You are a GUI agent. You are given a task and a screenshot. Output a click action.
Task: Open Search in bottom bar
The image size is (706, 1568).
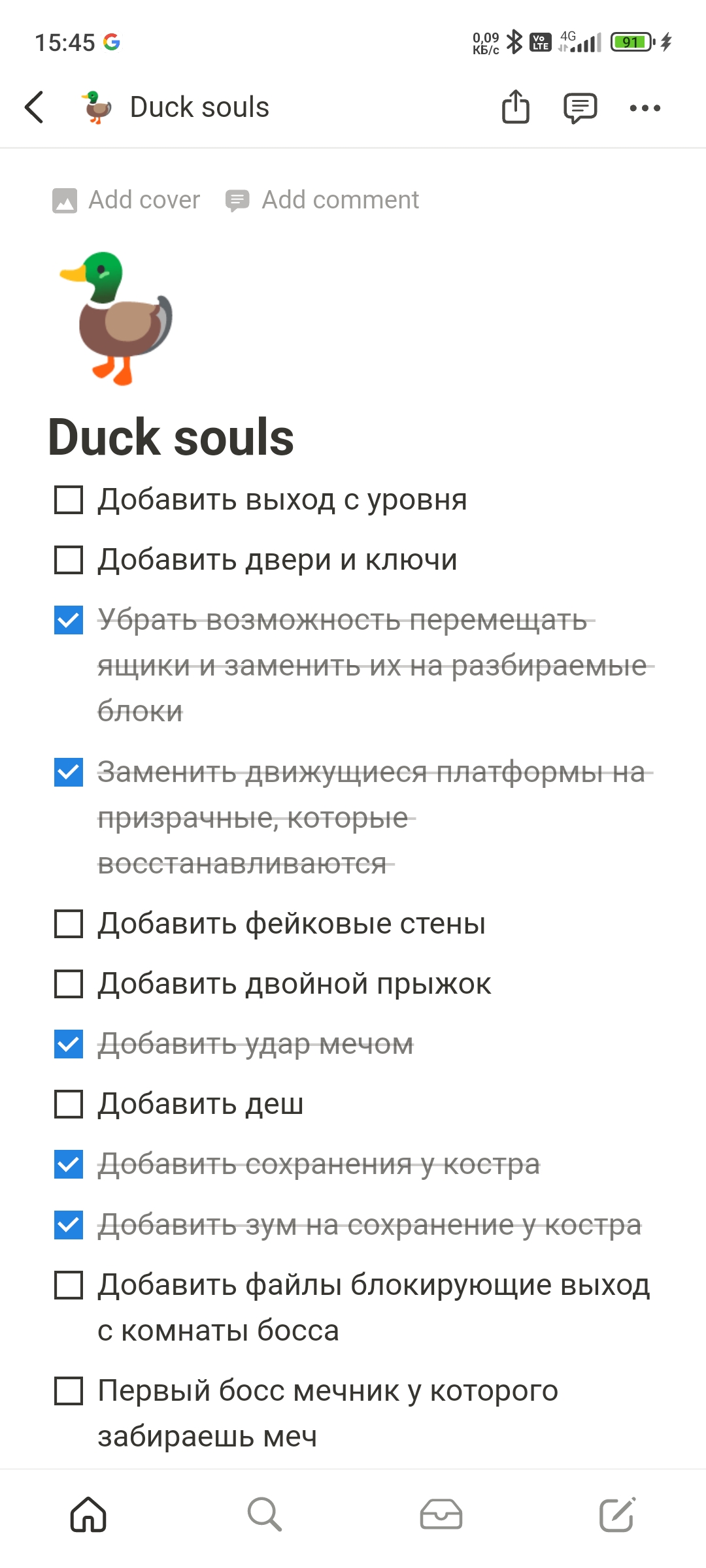(264, 1514)
